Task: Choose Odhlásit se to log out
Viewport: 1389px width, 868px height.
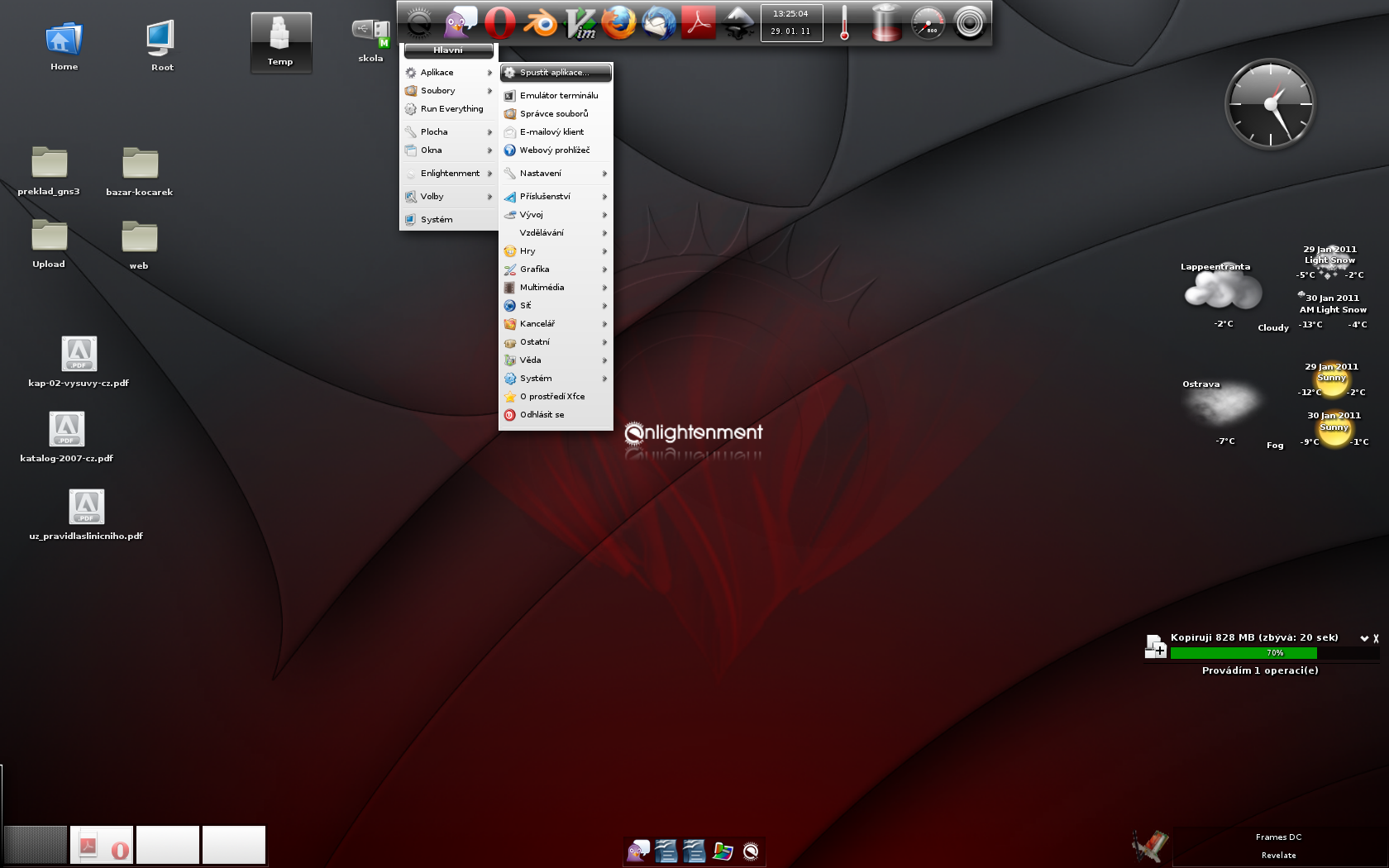Action: tap(556, 415)
